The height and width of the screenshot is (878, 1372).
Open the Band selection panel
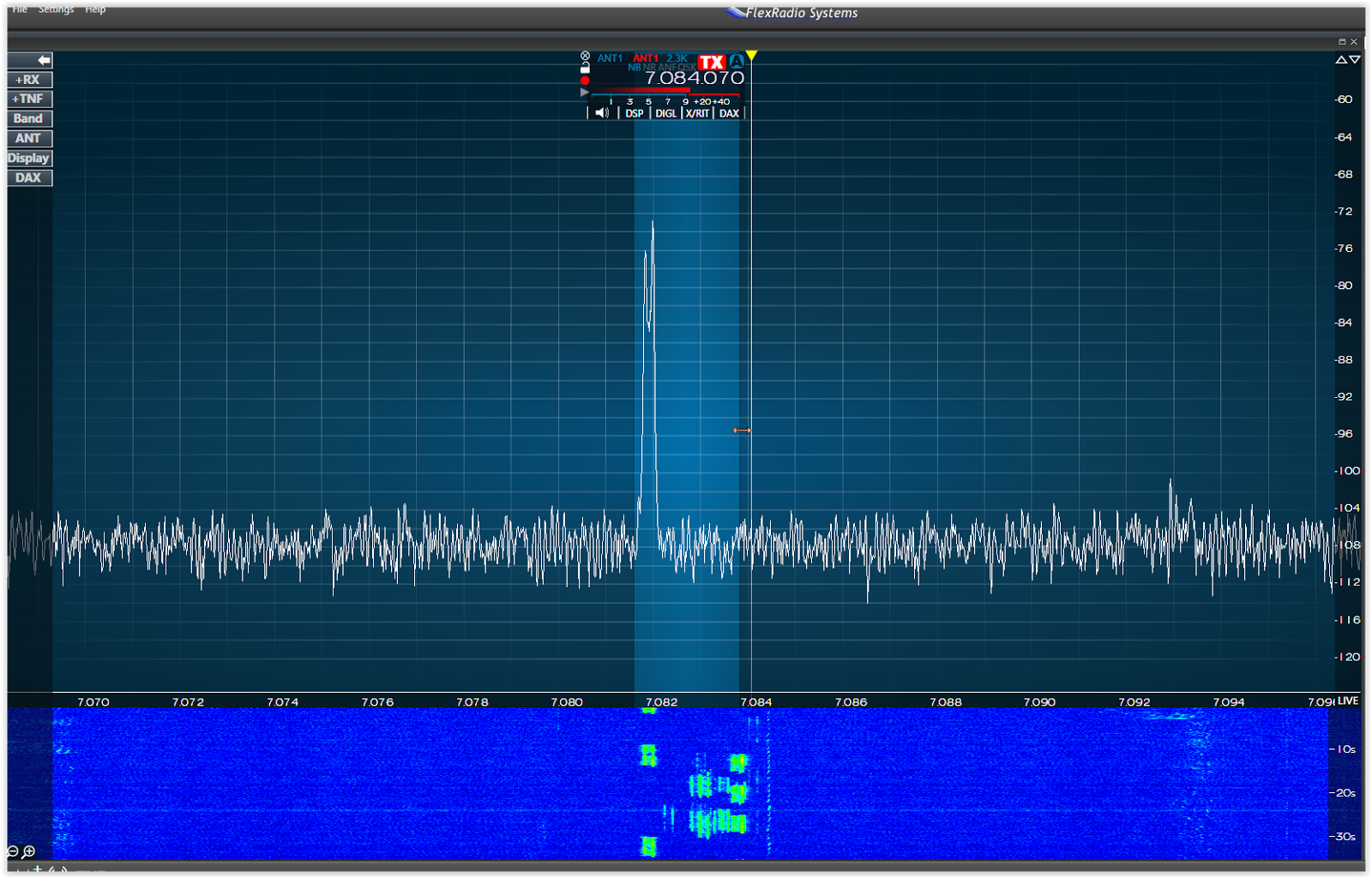click(28, 118)
